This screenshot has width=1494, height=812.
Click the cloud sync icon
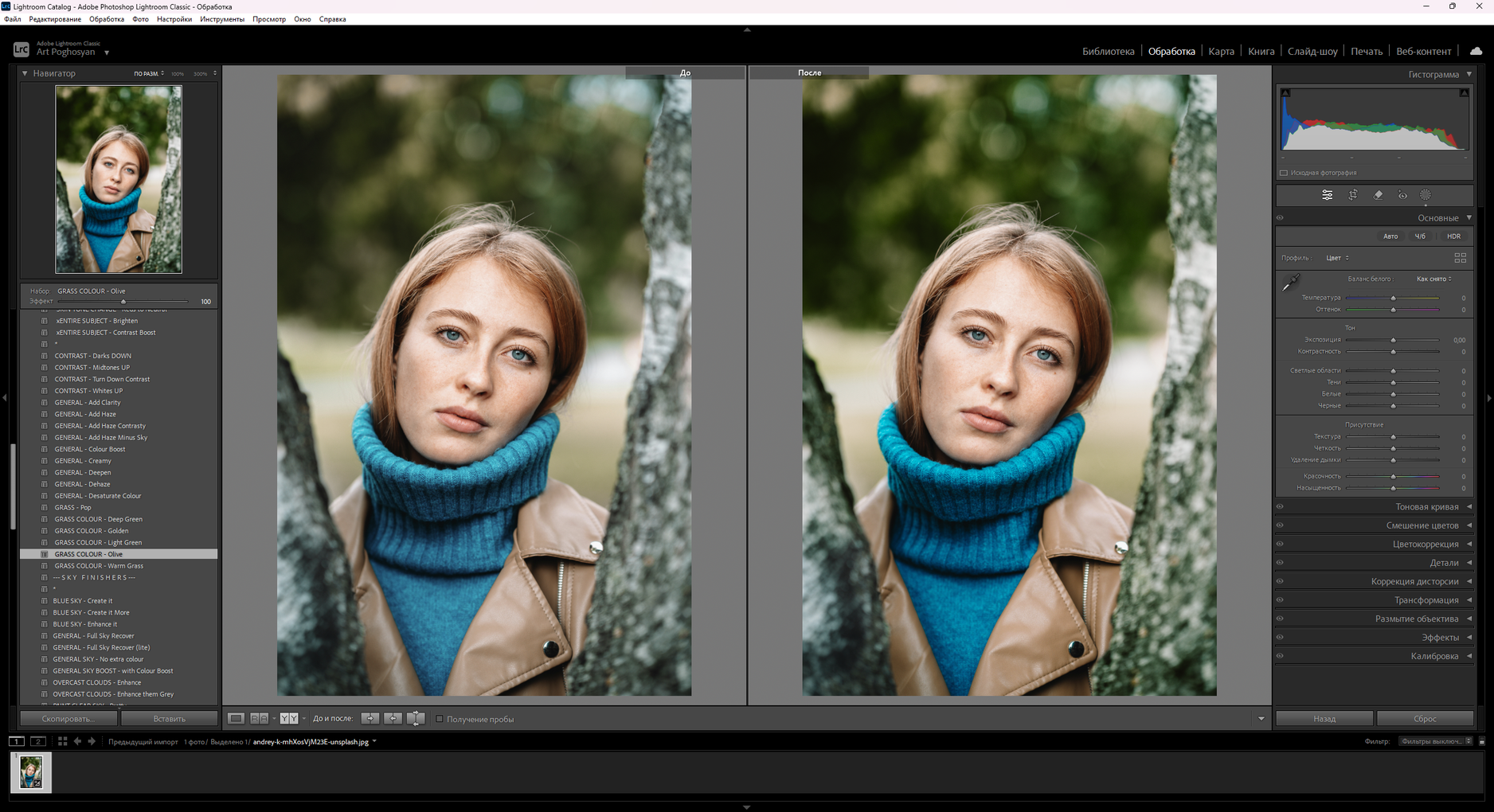[1476, 51]
